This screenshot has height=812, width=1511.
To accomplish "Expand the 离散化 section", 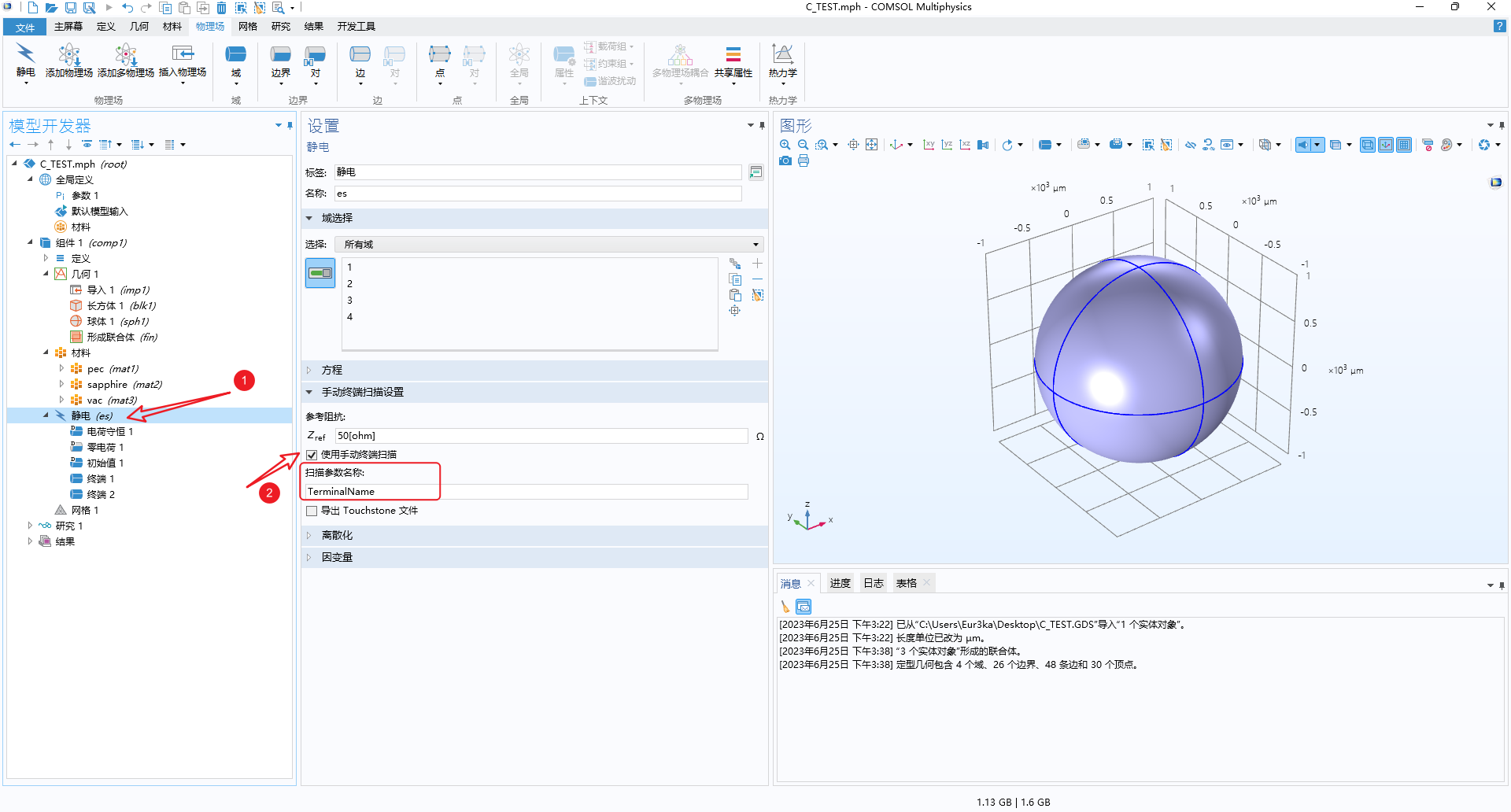I will [x=337, y=535].
